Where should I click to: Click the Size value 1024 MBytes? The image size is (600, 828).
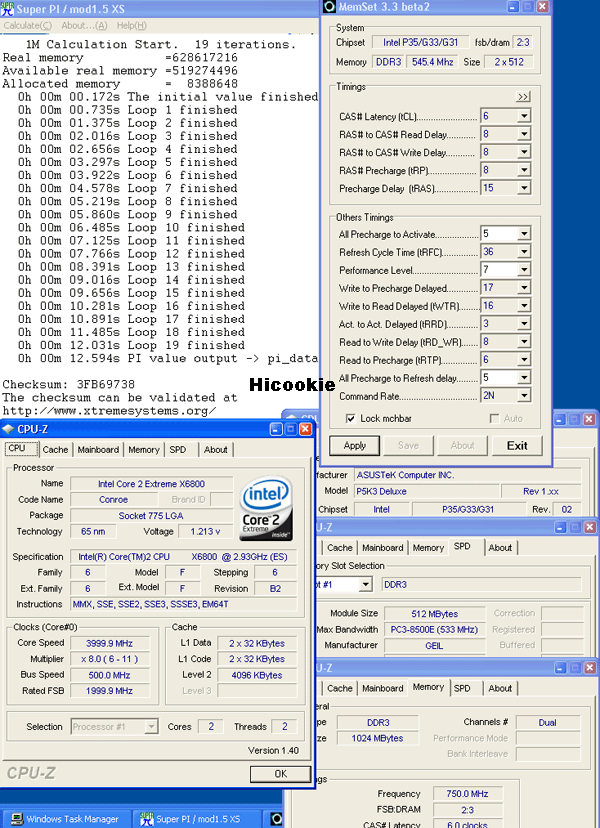(x=377, y=738)
